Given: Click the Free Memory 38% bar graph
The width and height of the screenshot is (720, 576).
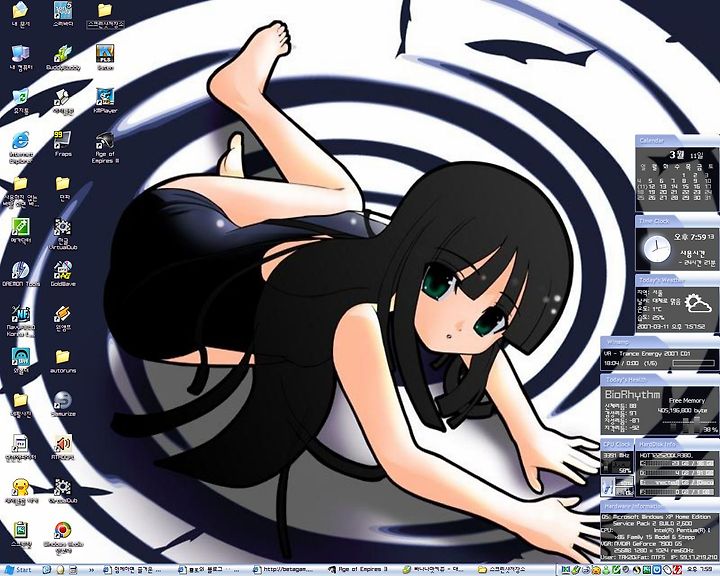Looking at the screenshot, I should click(x=688, y=426).
